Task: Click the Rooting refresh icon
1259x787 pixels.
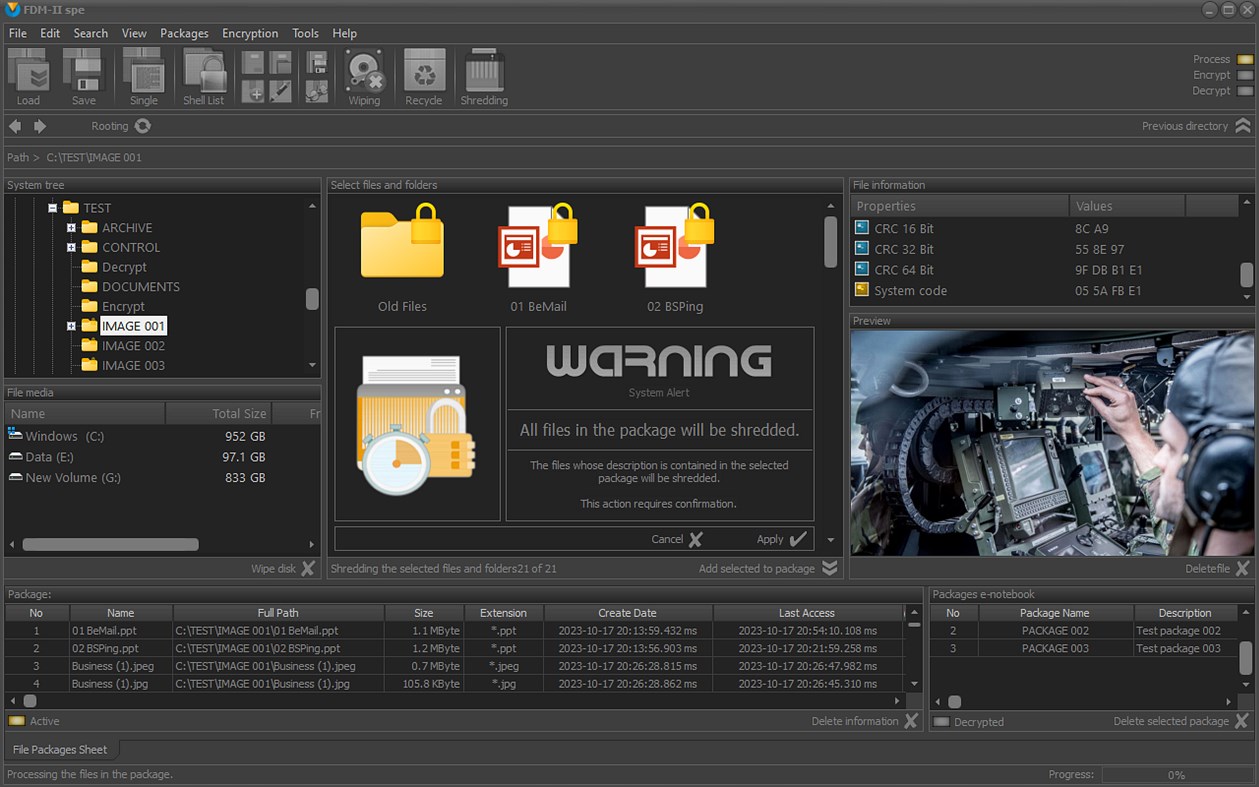Action: pyautogui.click(x=143, y=126)
